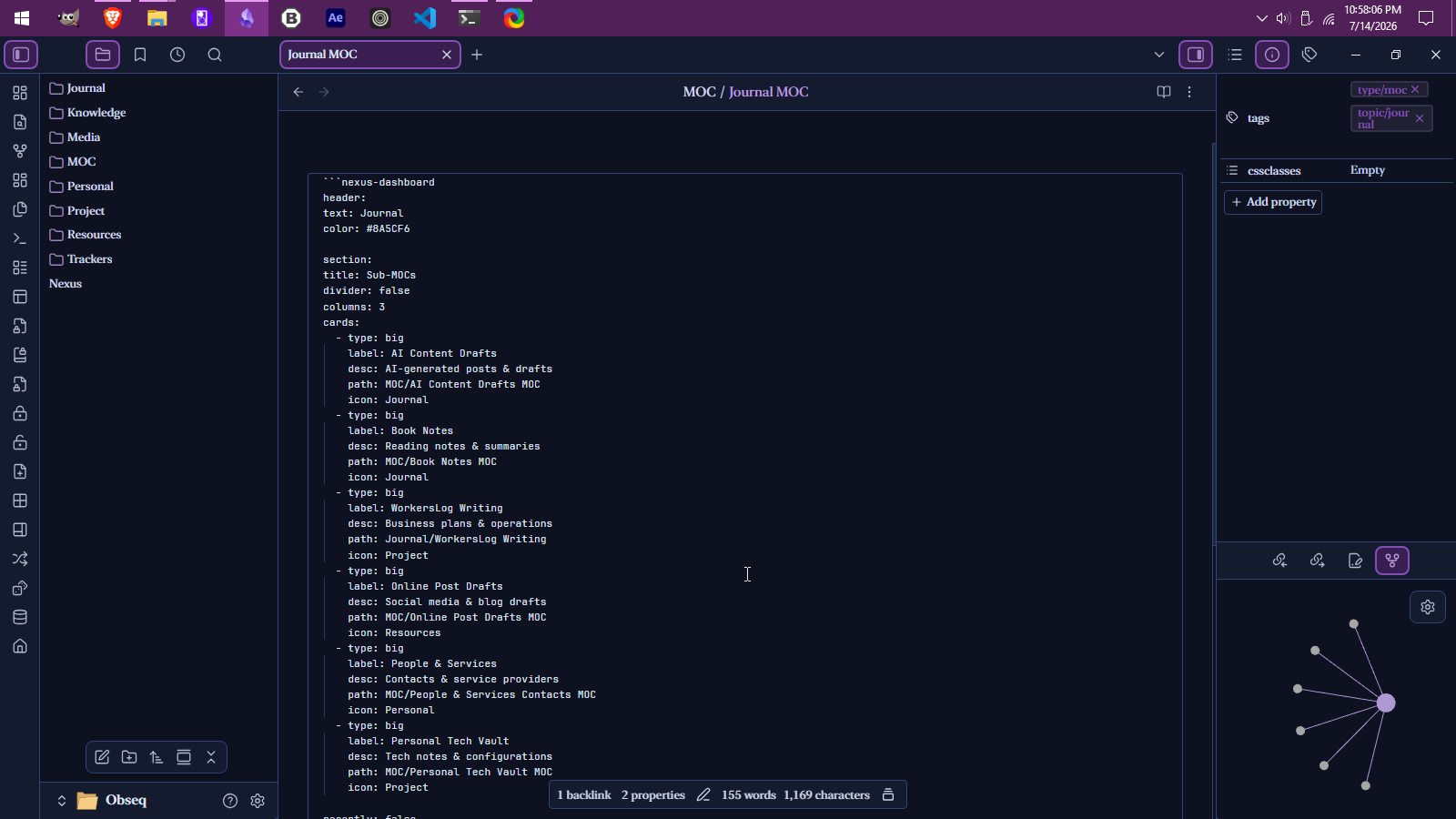The width and height of the screenshot is (1456, 819).
Task: Open the file explorer pane icon
Action: coord(103,55)
